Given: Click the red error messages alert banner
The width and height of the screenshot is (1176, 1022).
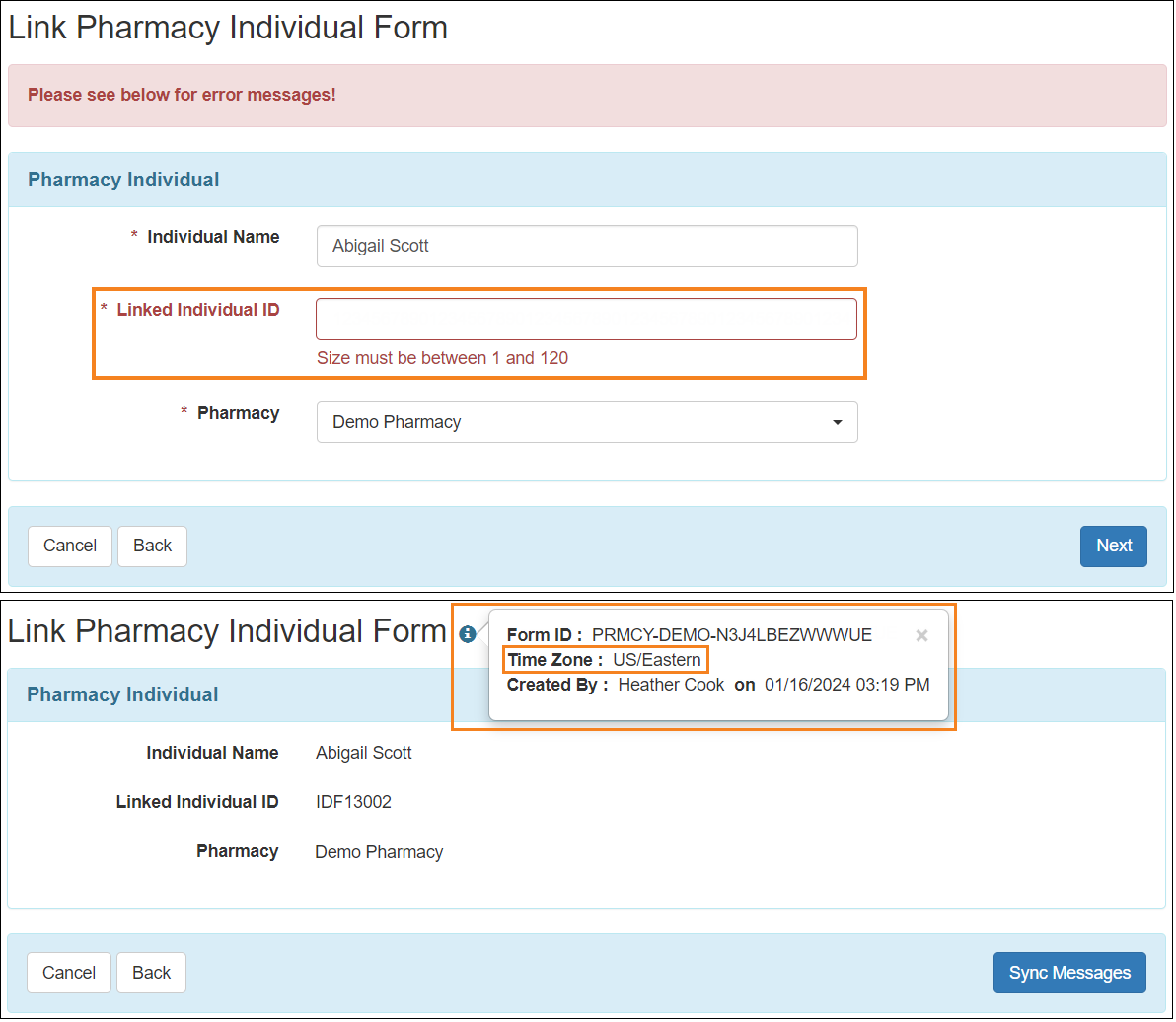Looking at the screenshot, I should pyautogui.click(x=587, y=96).
